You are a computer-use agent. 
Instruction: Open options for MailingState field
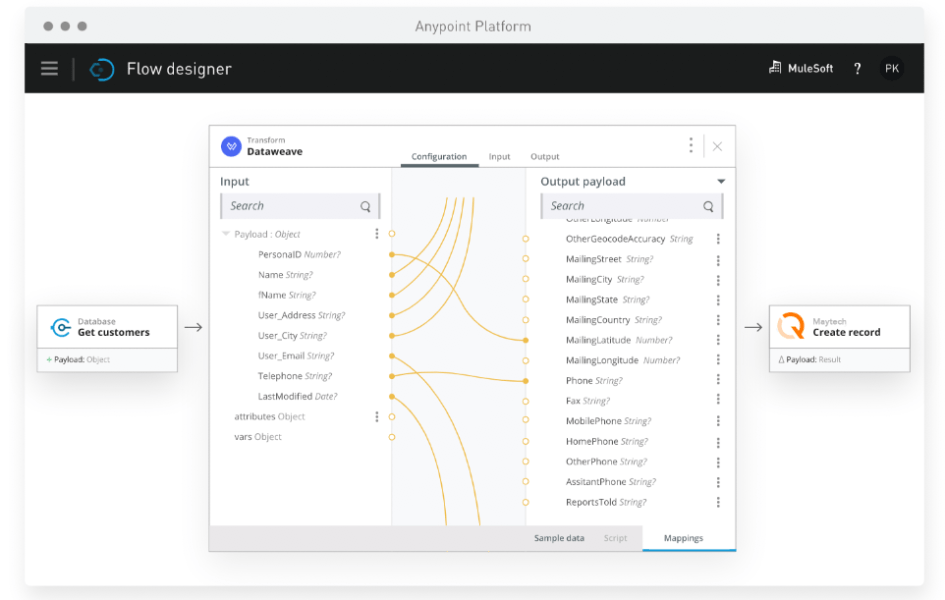(718, 300)
